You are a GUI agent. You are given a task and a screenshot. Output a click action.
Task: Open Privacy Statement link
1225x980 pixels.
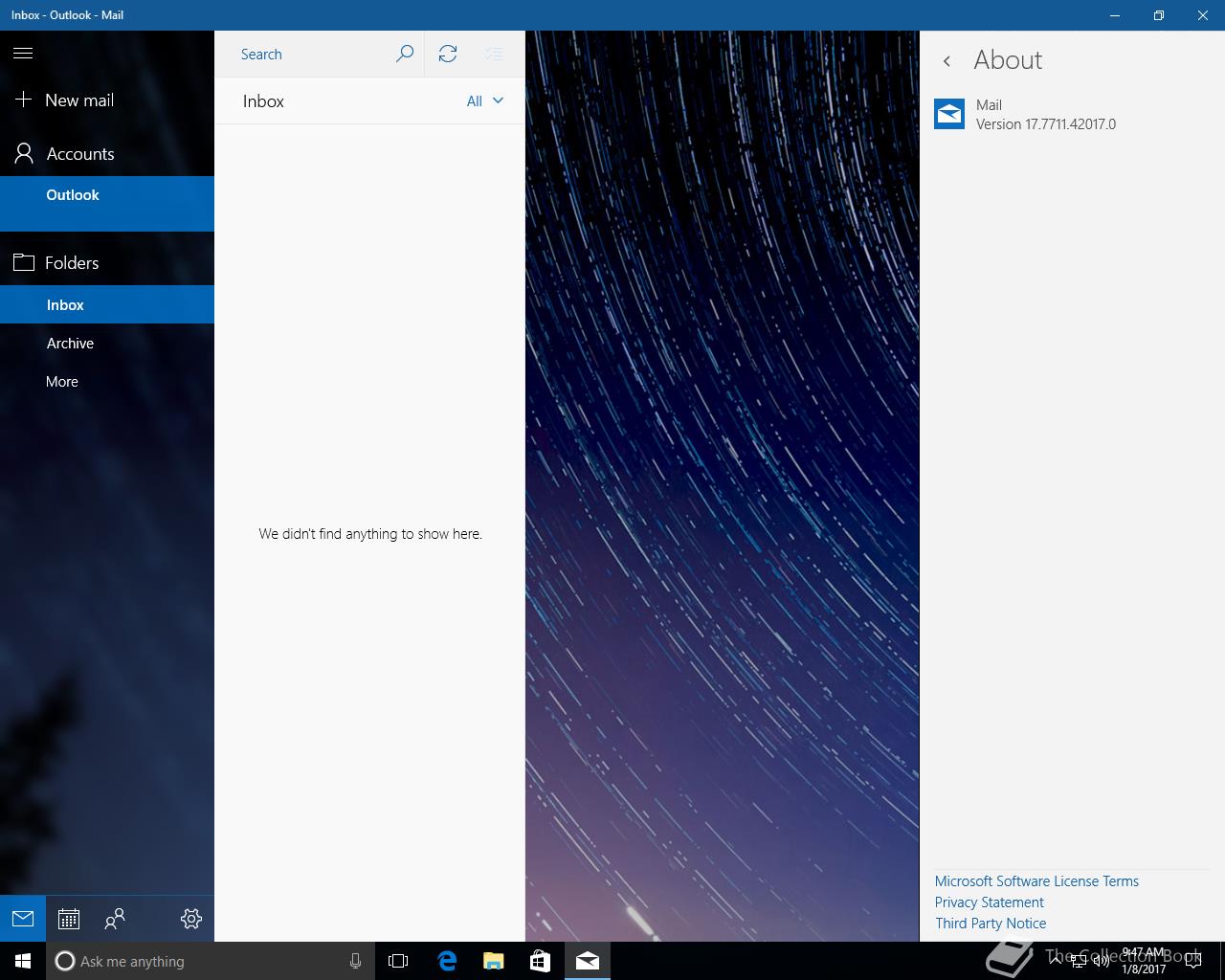[x=990, y=902]
